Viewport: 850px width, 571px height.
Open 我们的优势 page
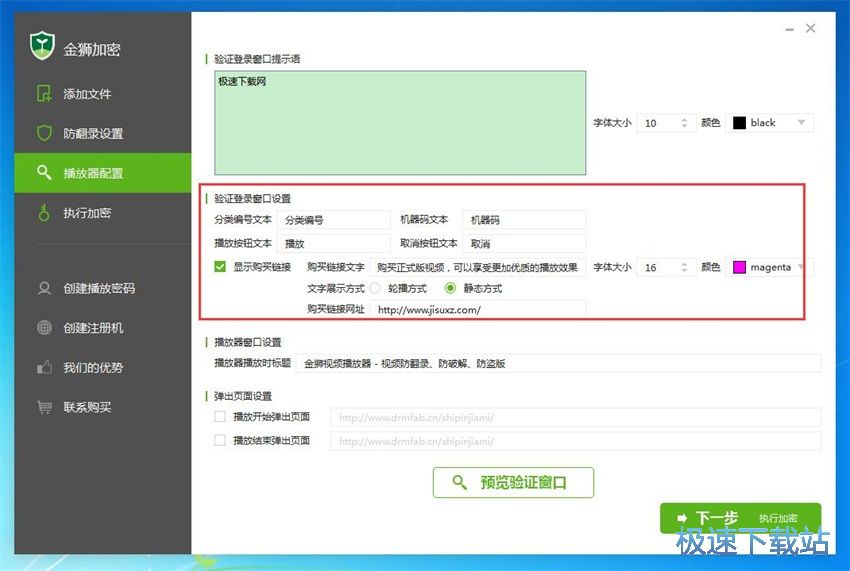(102, 368)
